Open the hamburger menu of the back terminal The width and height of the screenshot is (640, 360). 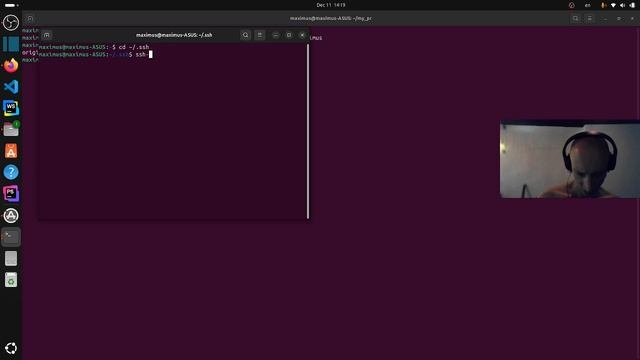[590, 18]
